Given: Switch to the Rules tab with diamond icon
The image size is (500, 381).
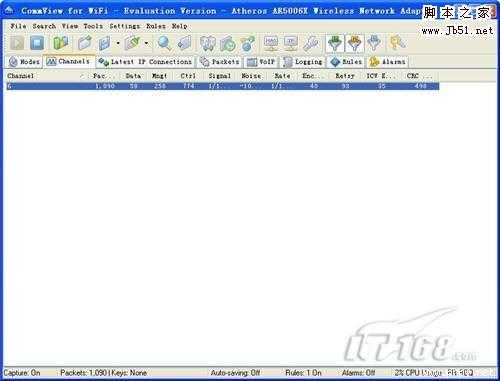Looking at the screenshot, I should (346, 62).
